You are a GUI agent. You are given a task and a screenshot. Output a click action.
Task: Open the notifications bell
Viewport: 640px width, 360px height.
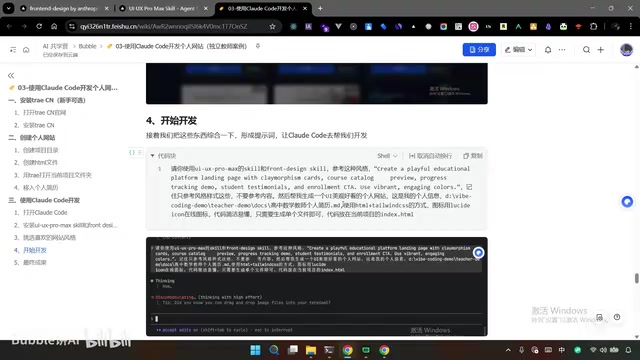click(x=548, y=50)
